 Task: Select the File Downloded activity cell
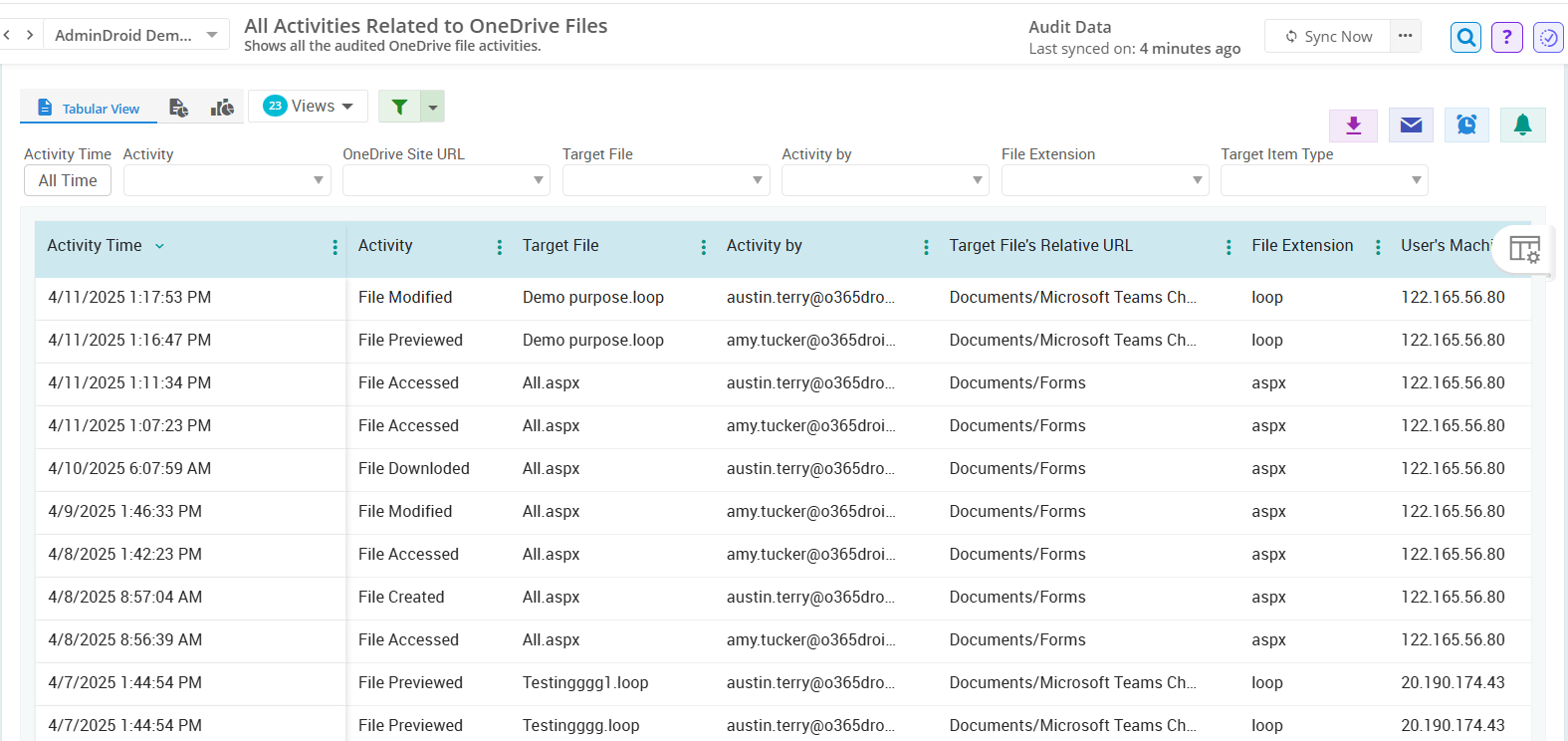[x=414, y=469]
